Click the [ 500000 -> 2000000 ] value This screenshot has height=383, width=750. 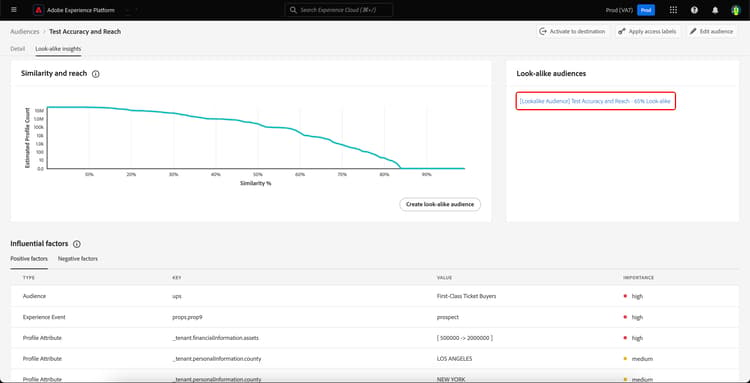click(x=464, y=338)
